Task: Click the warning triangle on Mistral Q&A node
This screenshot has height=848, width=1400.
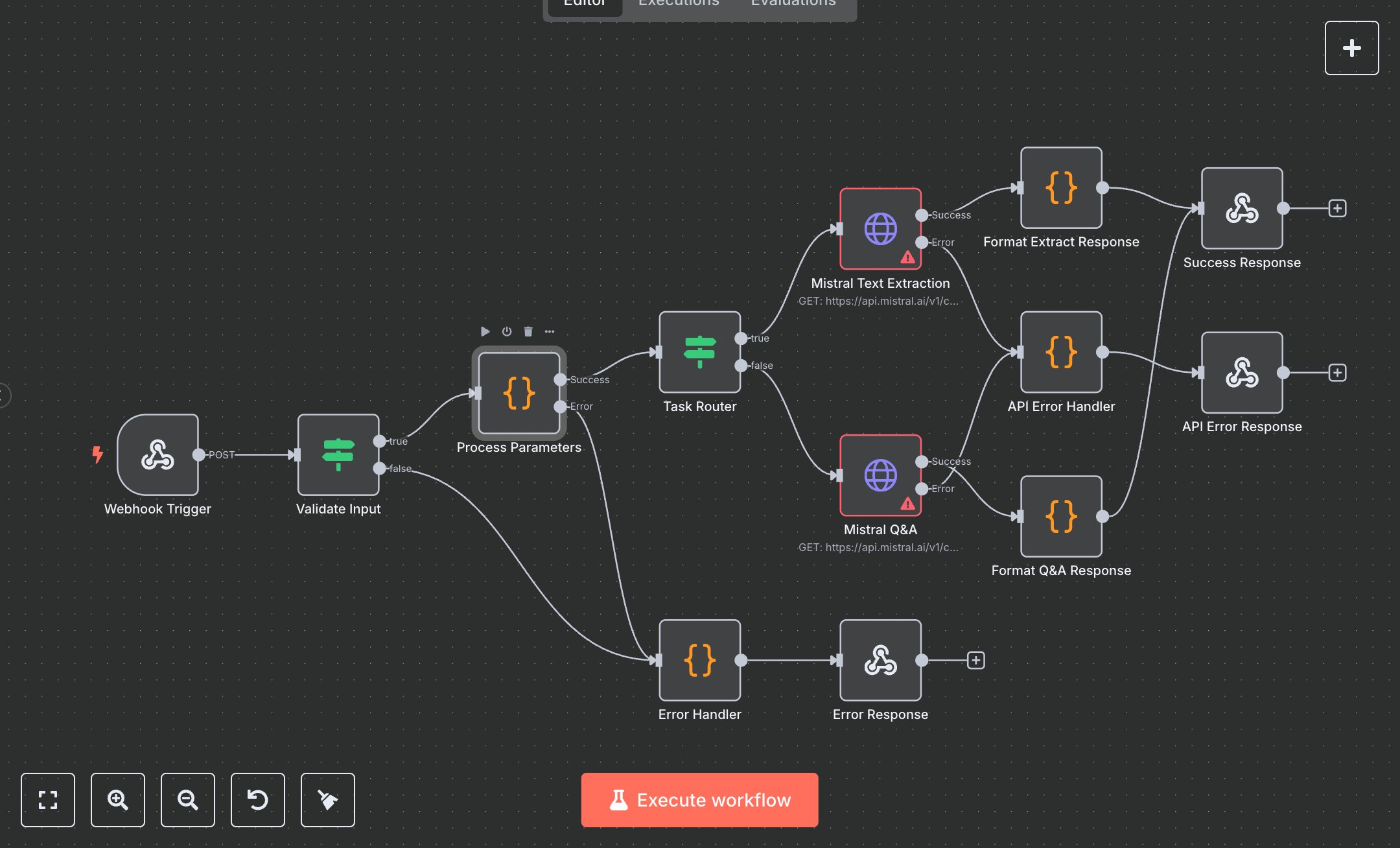Action: (x=907, y=502)
